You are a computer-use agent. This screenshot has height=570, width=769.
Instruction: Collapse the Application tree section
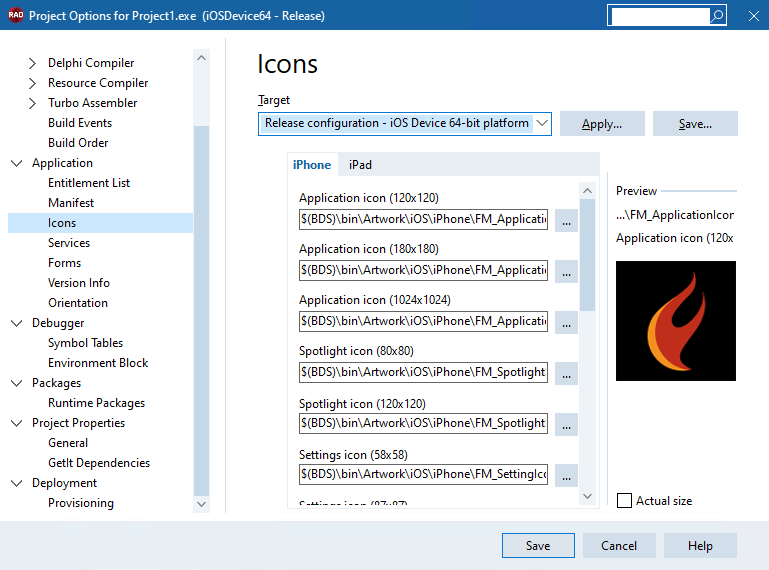click(17, 163)
